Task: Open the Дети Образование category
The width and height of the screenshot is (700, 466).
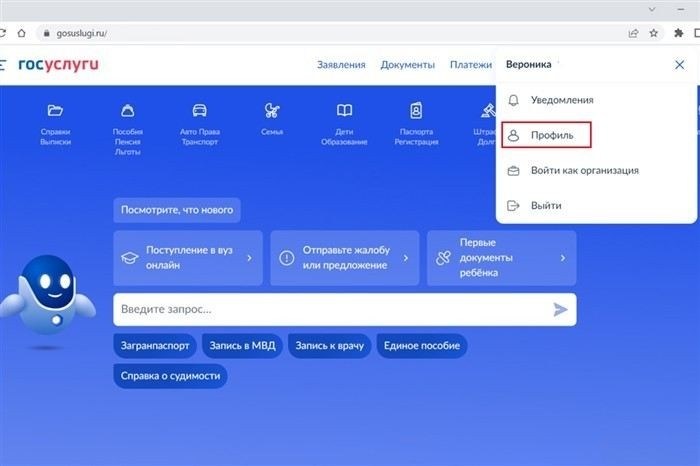Action: tap(344, 124)
